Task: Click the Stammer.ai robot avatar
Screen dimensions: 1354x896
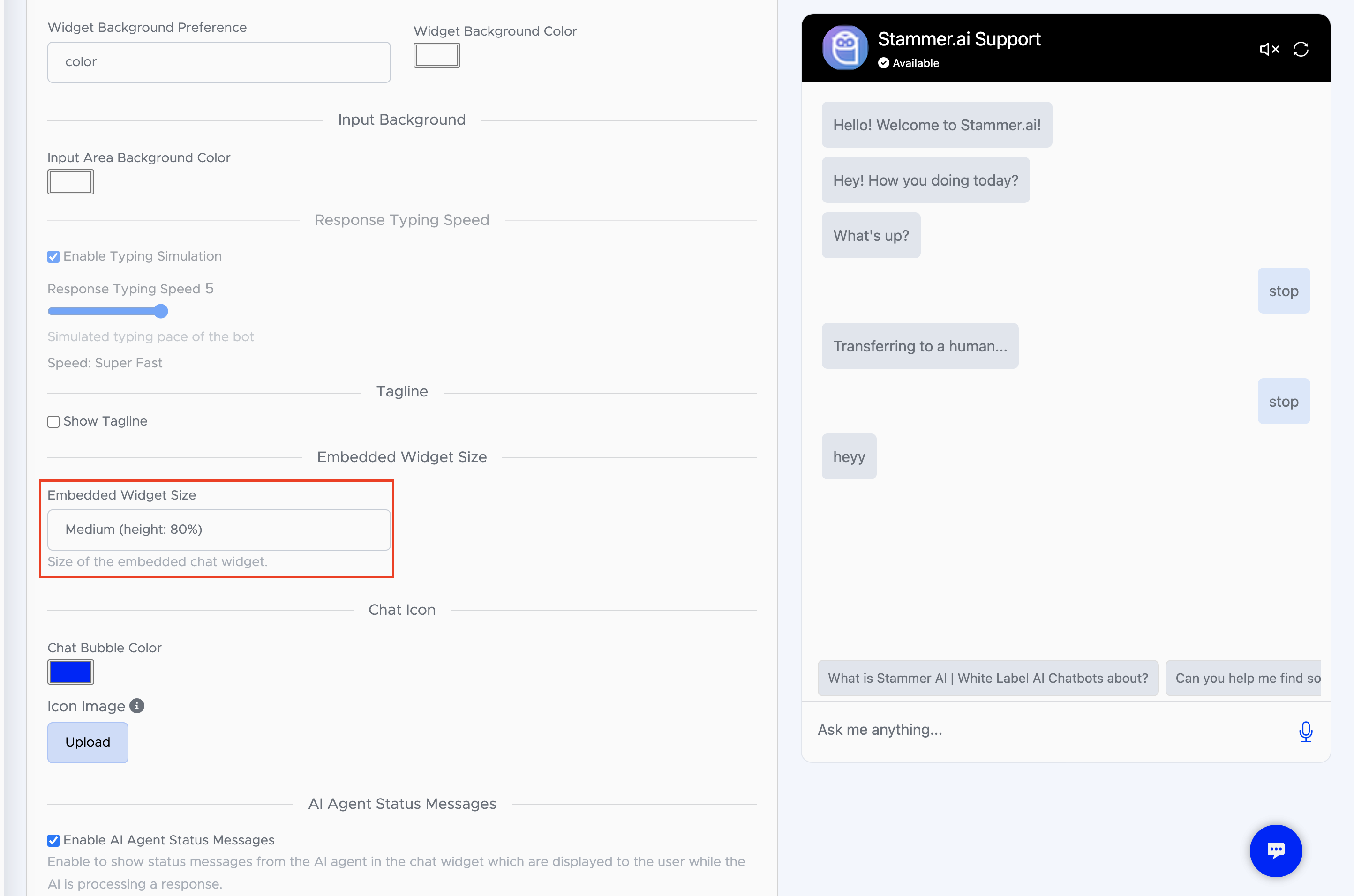Action: tap(845, 47)
